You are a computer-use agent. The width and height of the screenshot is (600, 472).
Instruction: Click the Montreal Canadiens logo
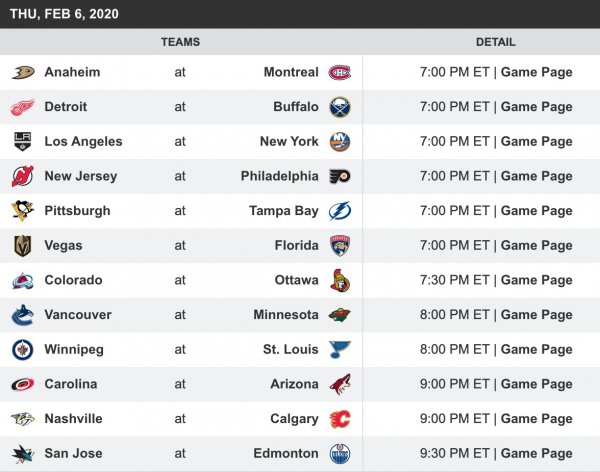tap(340, 72)
